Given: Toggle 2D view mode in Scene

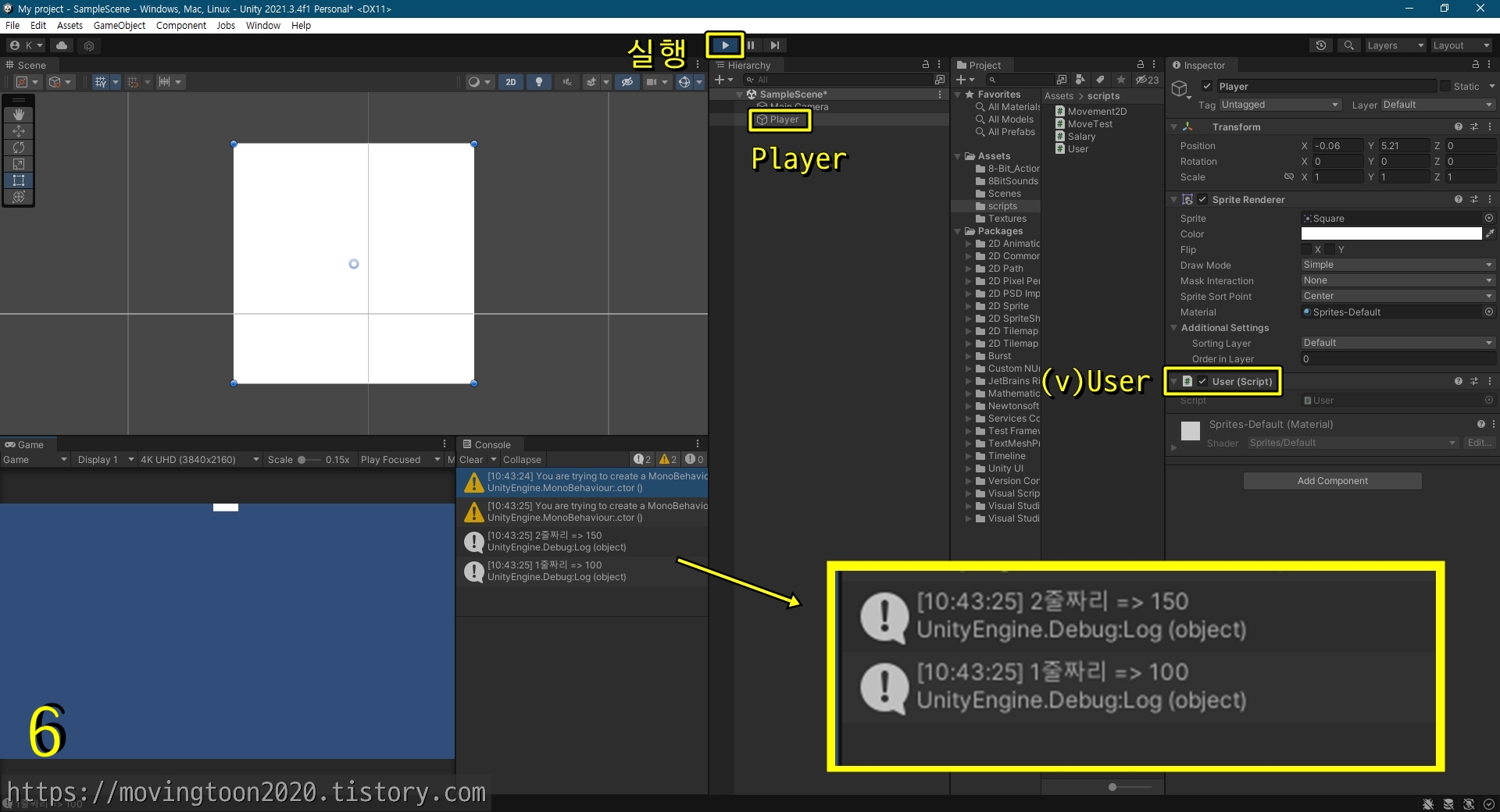Looking at the screenshot, I should 510,82.
